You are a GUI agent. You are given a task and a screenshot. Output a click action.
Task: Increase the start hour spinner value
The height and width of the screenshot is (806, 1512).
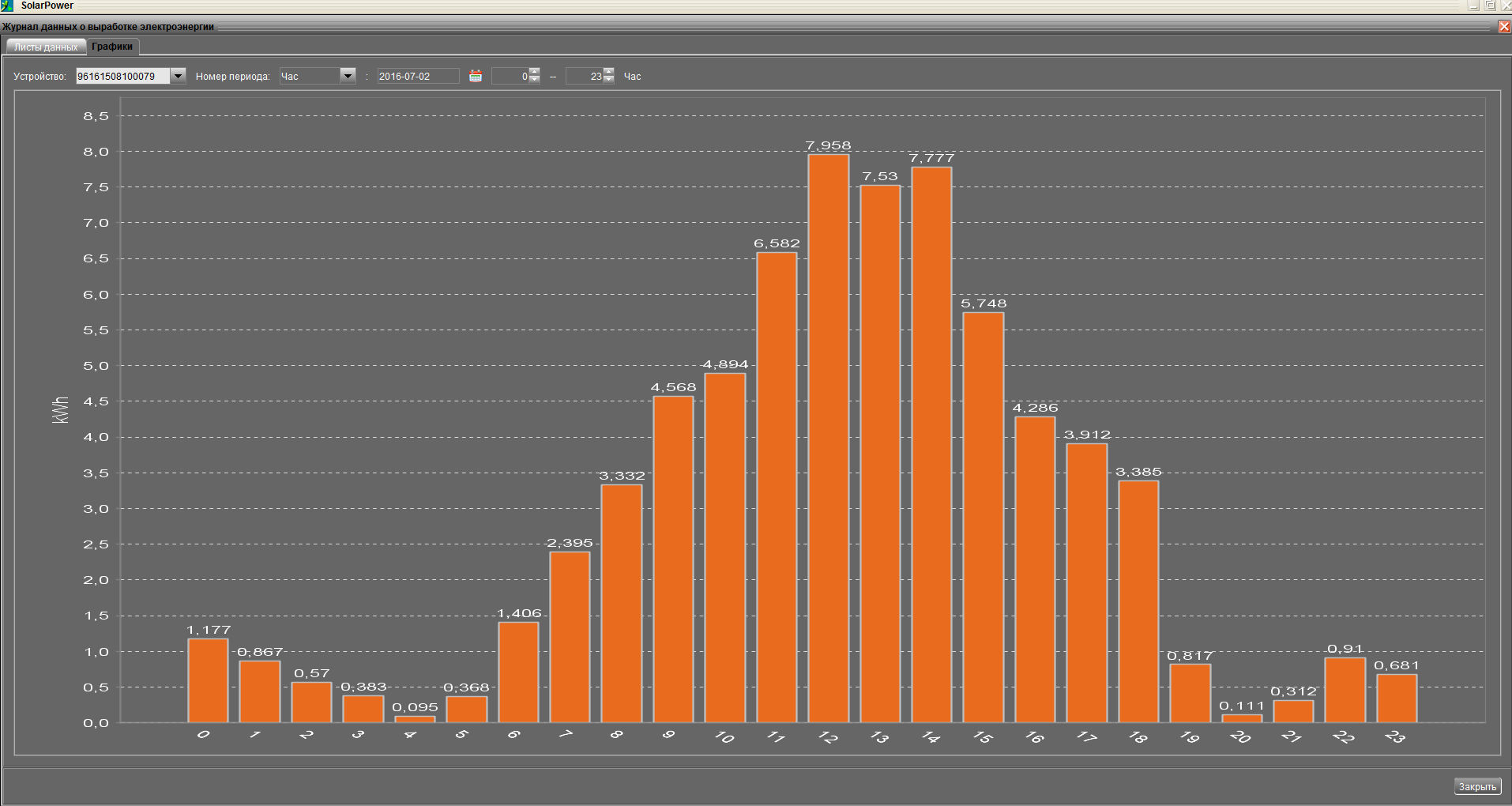pos(535,72)
